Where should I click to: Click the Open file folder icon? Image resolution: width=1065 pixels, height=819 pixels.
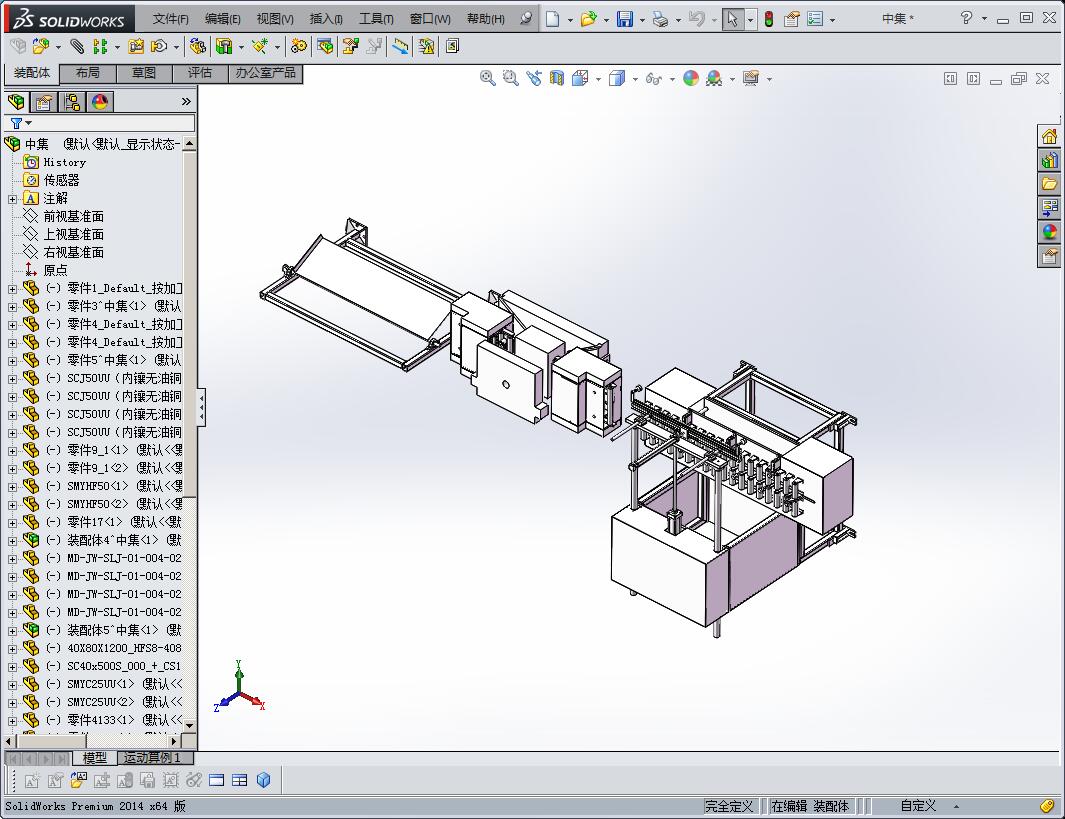pyautogui.click(x=588, y=19)
